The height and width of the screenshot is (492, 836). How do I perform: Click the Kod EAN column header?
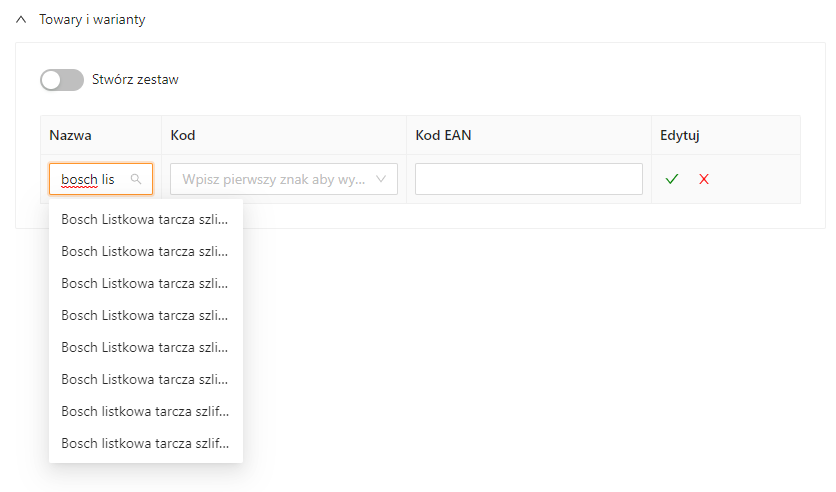click(443, 135)
